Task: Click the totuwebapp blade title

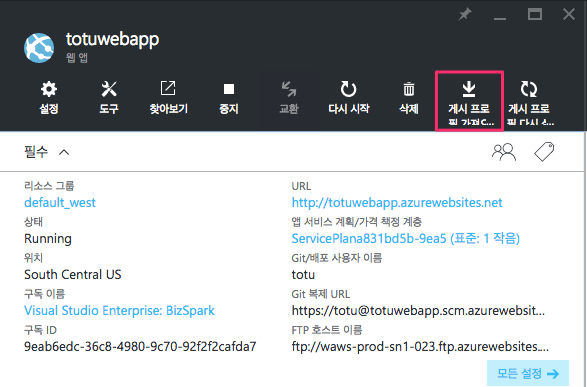Action: coord(112,40)
